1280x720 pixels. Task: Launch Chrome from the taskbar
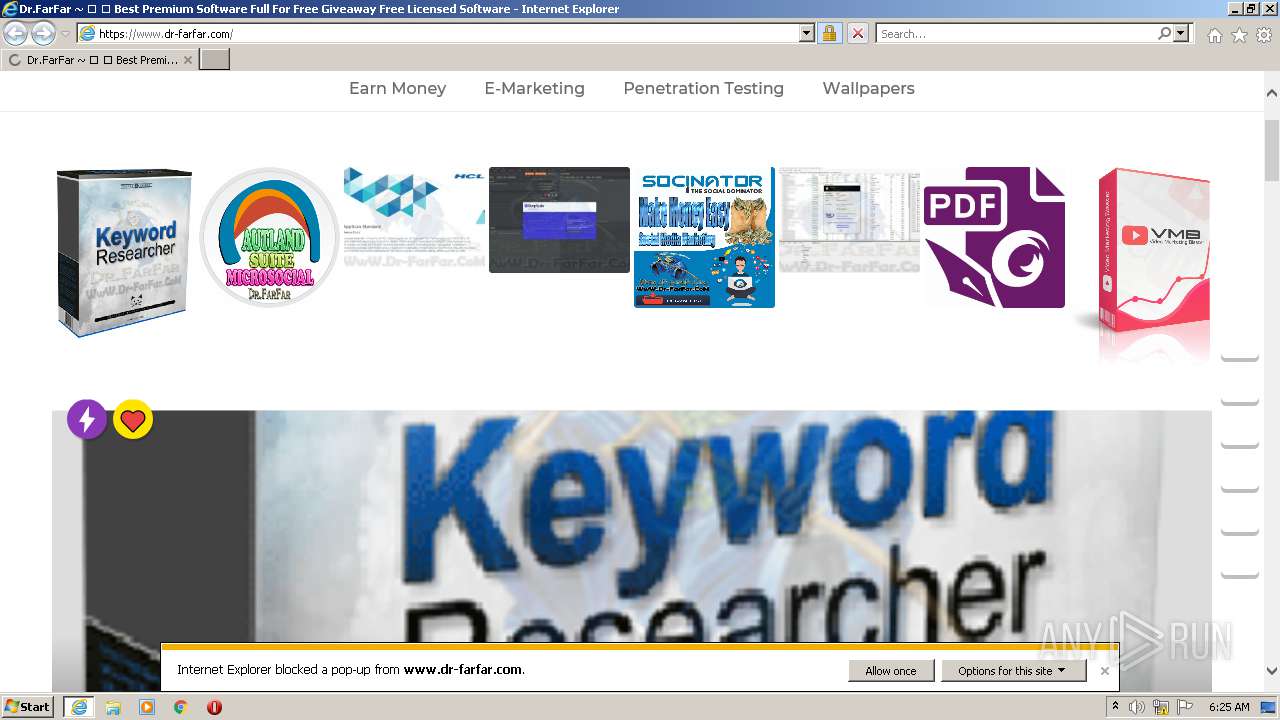coord(181,707)
